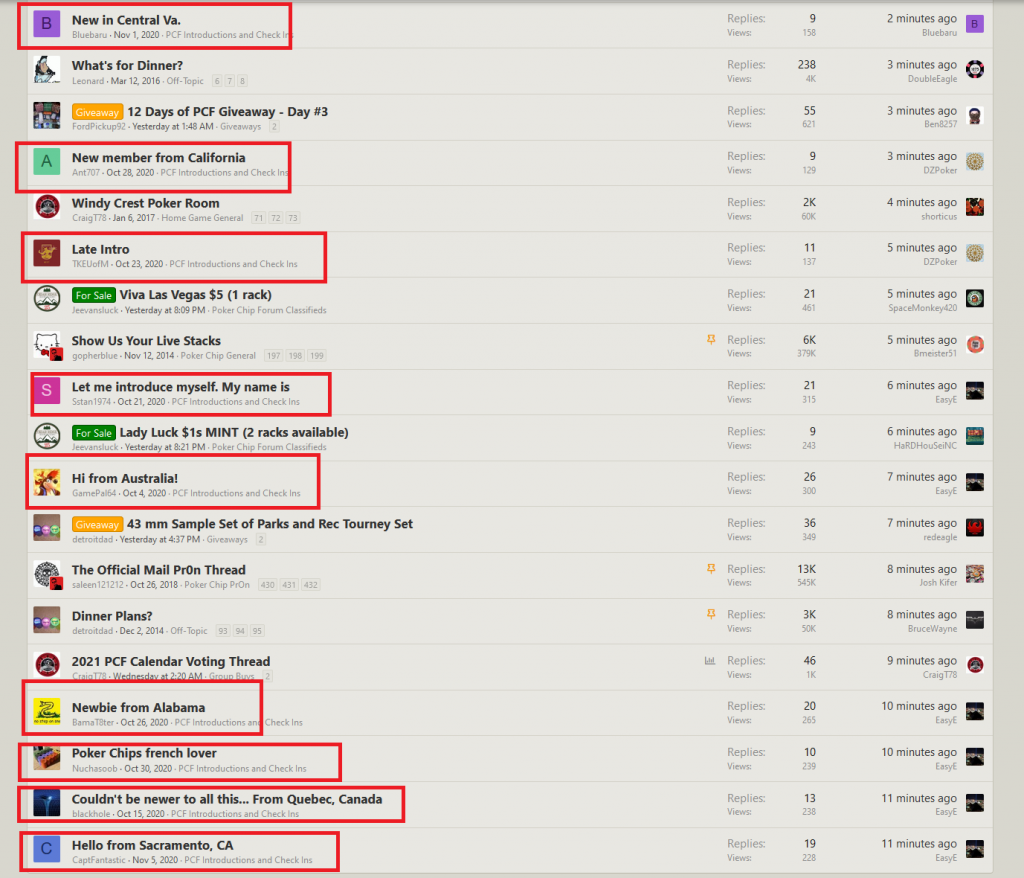The height and width of the screenshot is (878, 1024).
Task: Click the Hello Kitty avatar for gopherblue
Action: coord(47,345)
